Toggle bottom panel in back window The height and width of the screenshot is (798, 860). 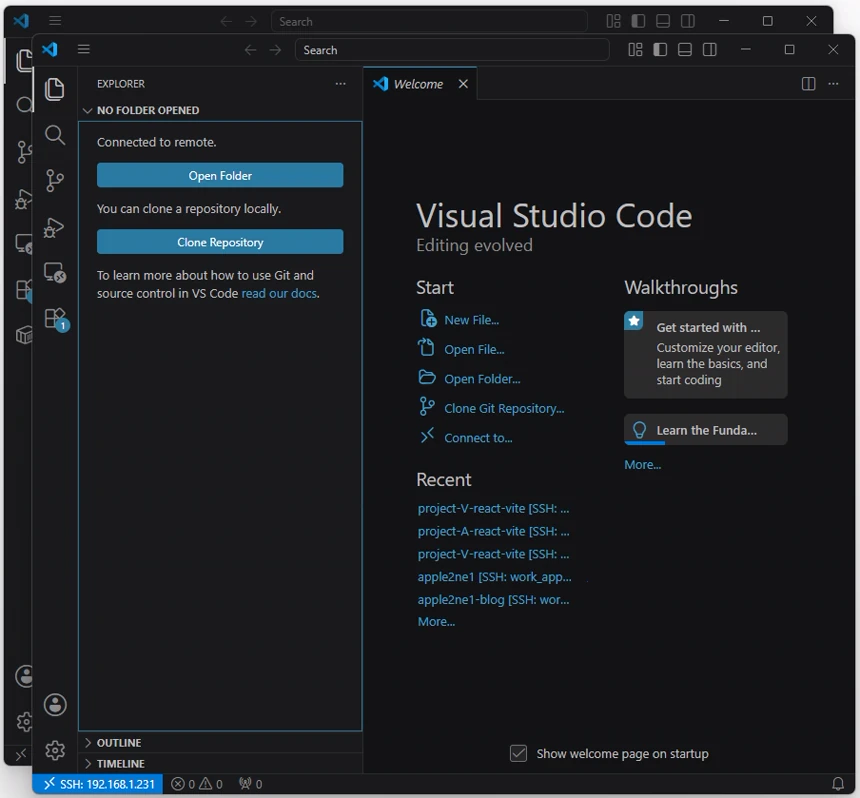(663, 21)
